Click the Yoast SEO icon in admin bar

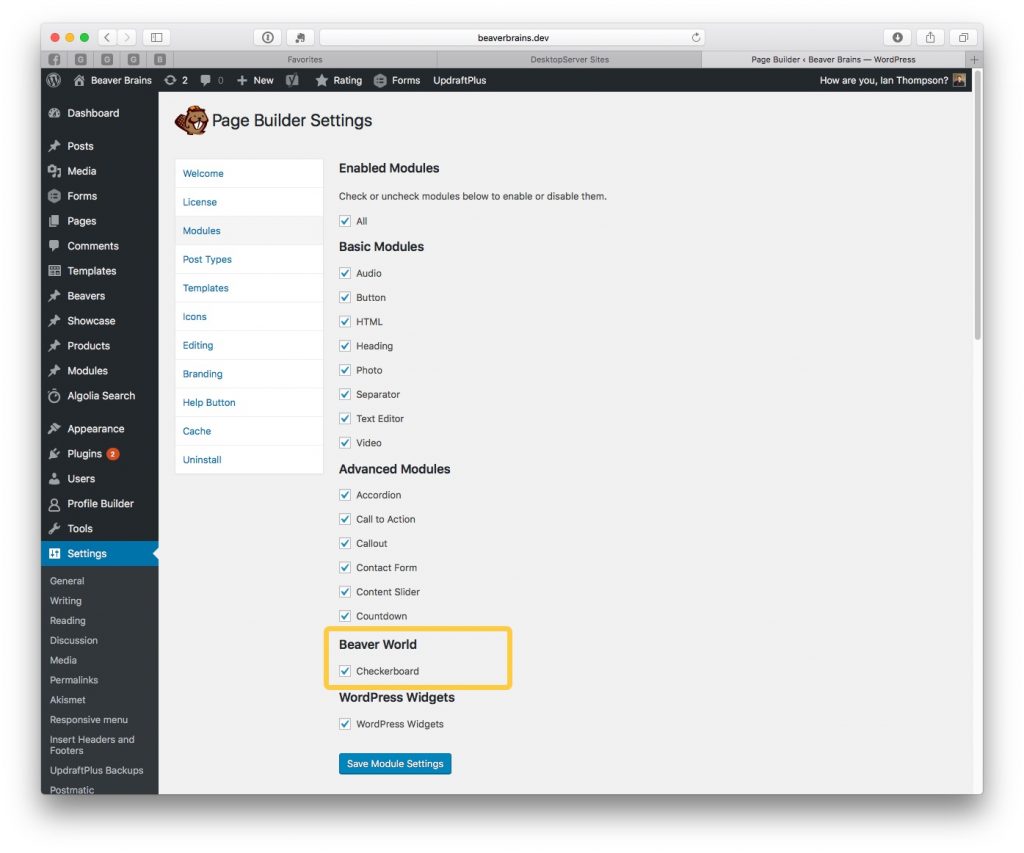tap(293, 80)
